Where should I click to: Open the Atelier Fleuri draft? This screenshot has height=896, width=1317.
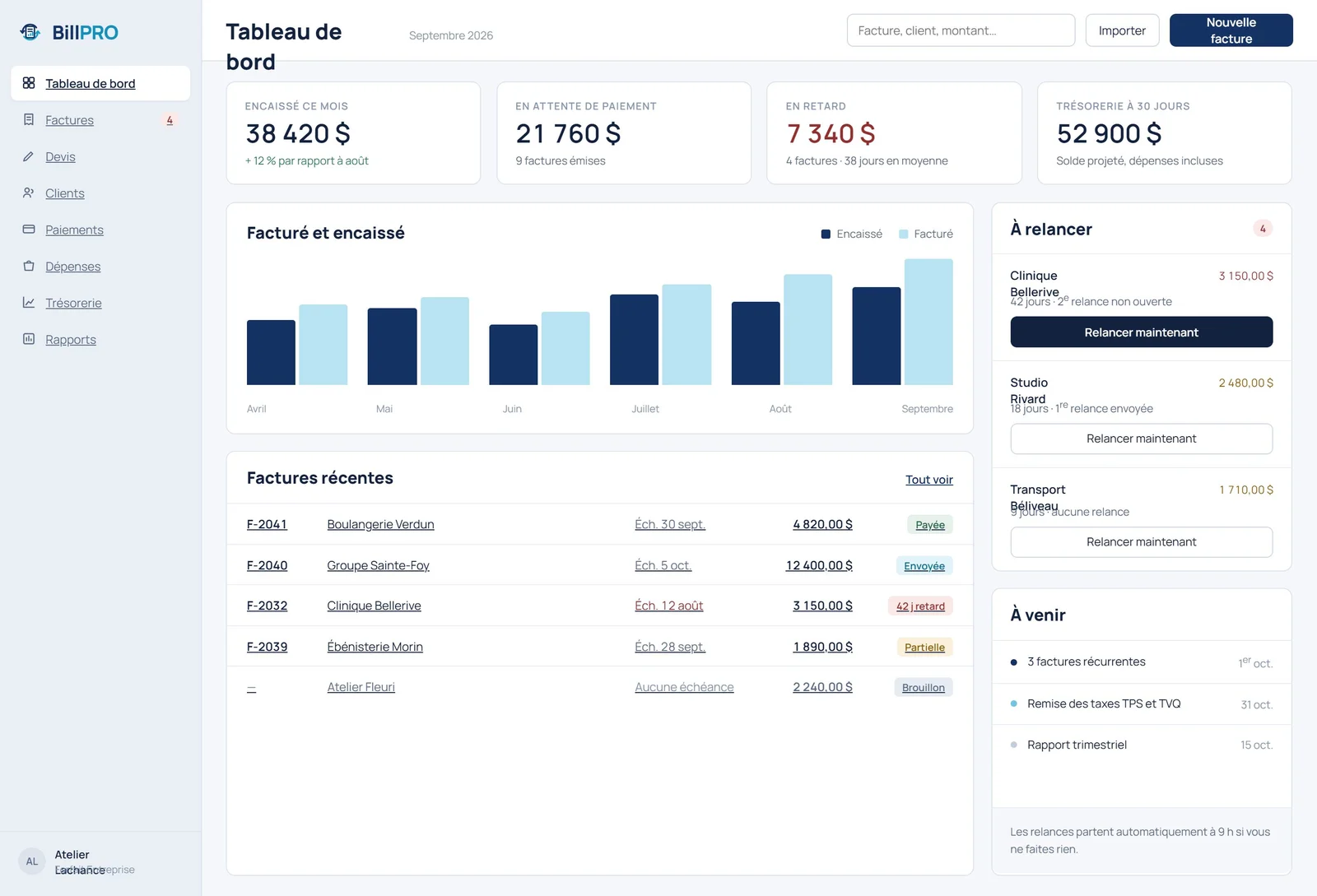[x=361, y=687]
